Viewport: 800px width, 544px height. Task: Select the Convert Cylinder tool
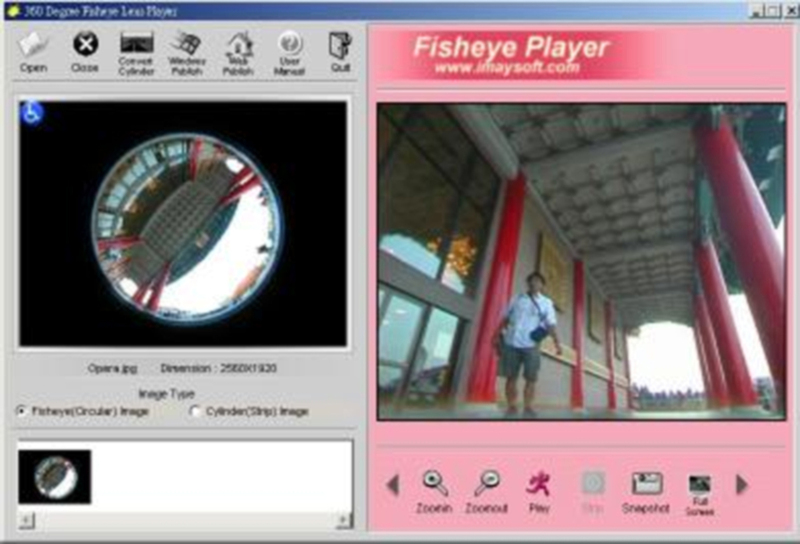pyautogui.click(x=136, y=53)
